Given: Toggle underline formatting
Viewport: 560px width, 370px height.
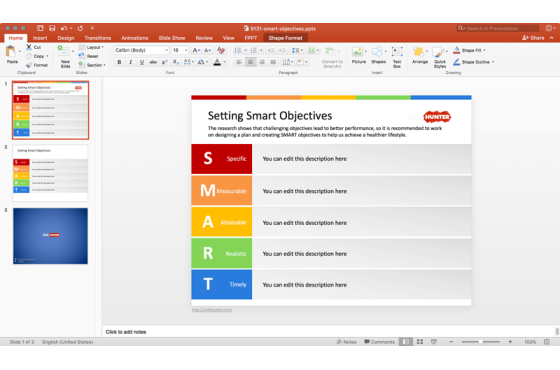Looking at the screenshot, I should pyautogui.click(x=142, y=62).
